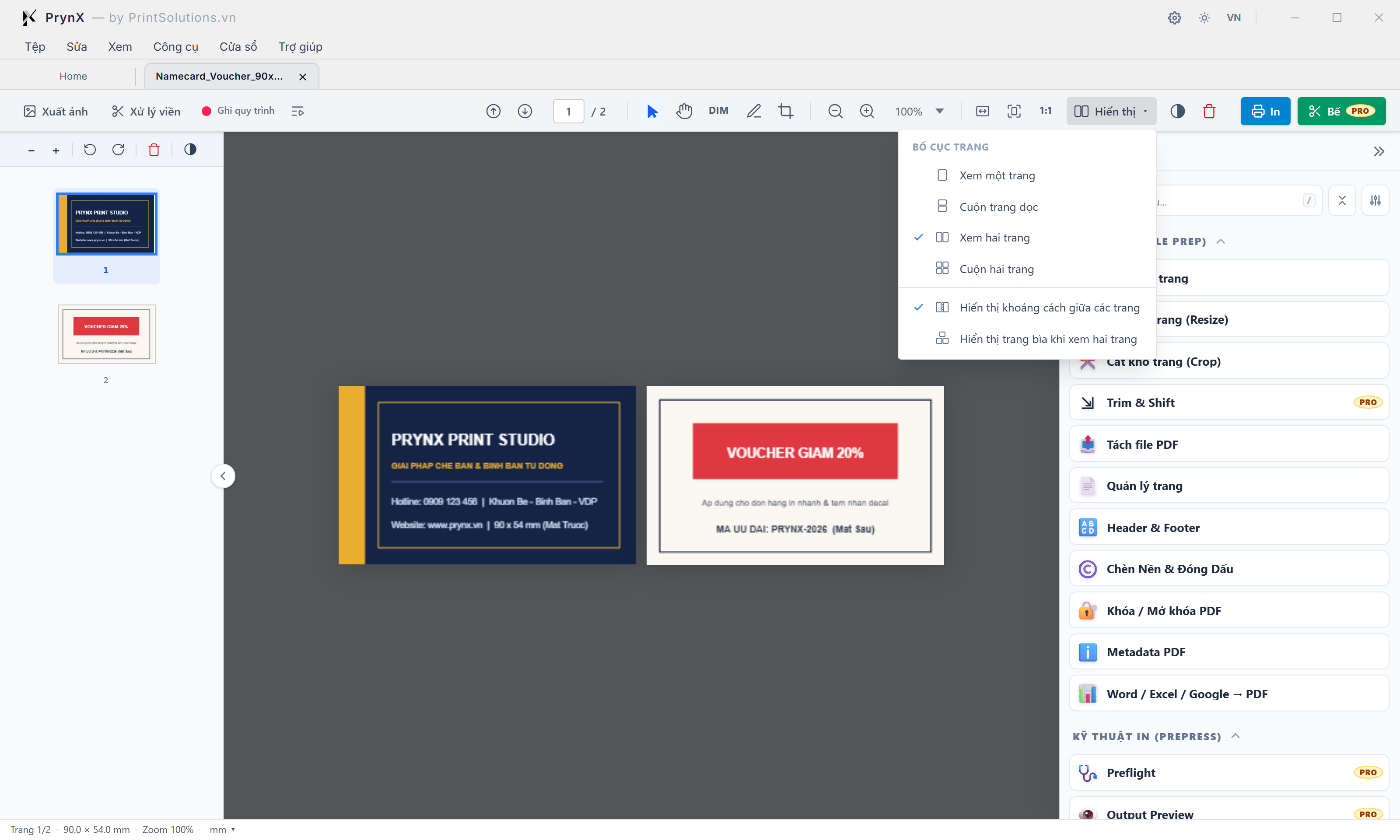Screen dimensions: 1400x840
Task: Select Cuộn trang dọc layout
Action: (1026, 206)
